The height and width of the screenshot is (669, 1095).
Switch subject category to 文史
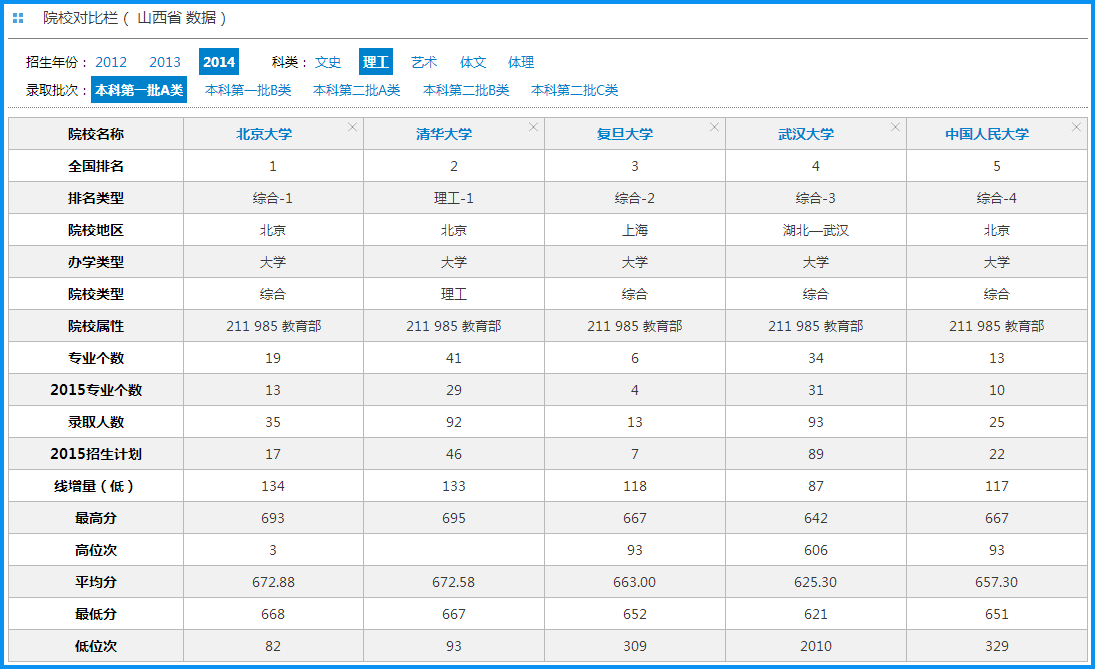coord(328,62)
